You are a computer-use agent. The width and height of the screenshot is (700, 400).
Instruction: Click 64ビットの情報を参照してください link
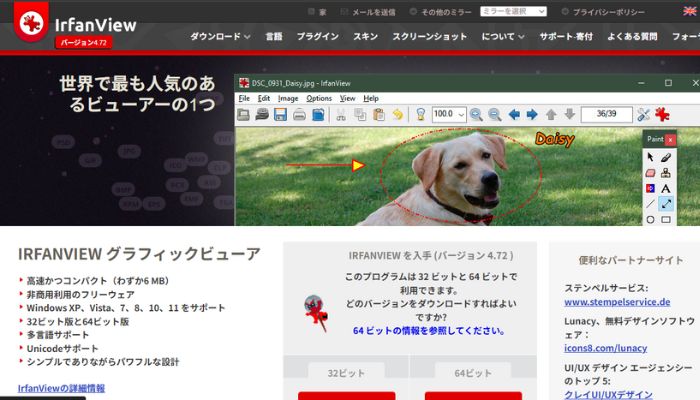click(x=429, y=331)
